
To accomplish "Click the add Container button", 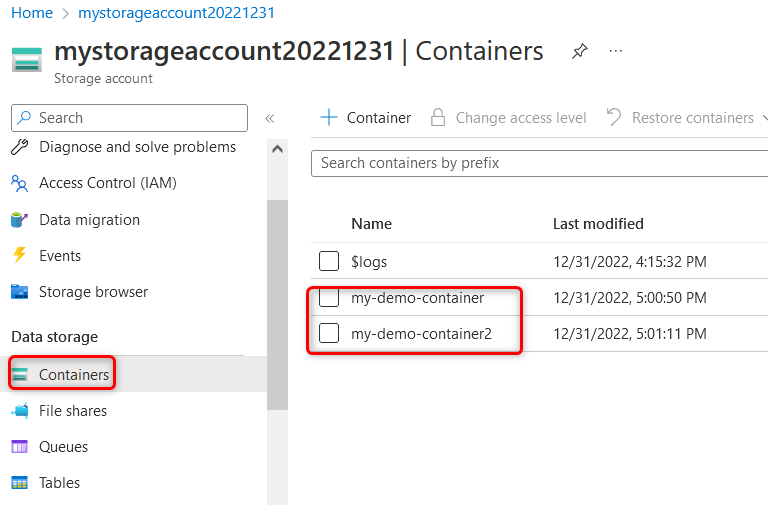I will pos(366,118).
